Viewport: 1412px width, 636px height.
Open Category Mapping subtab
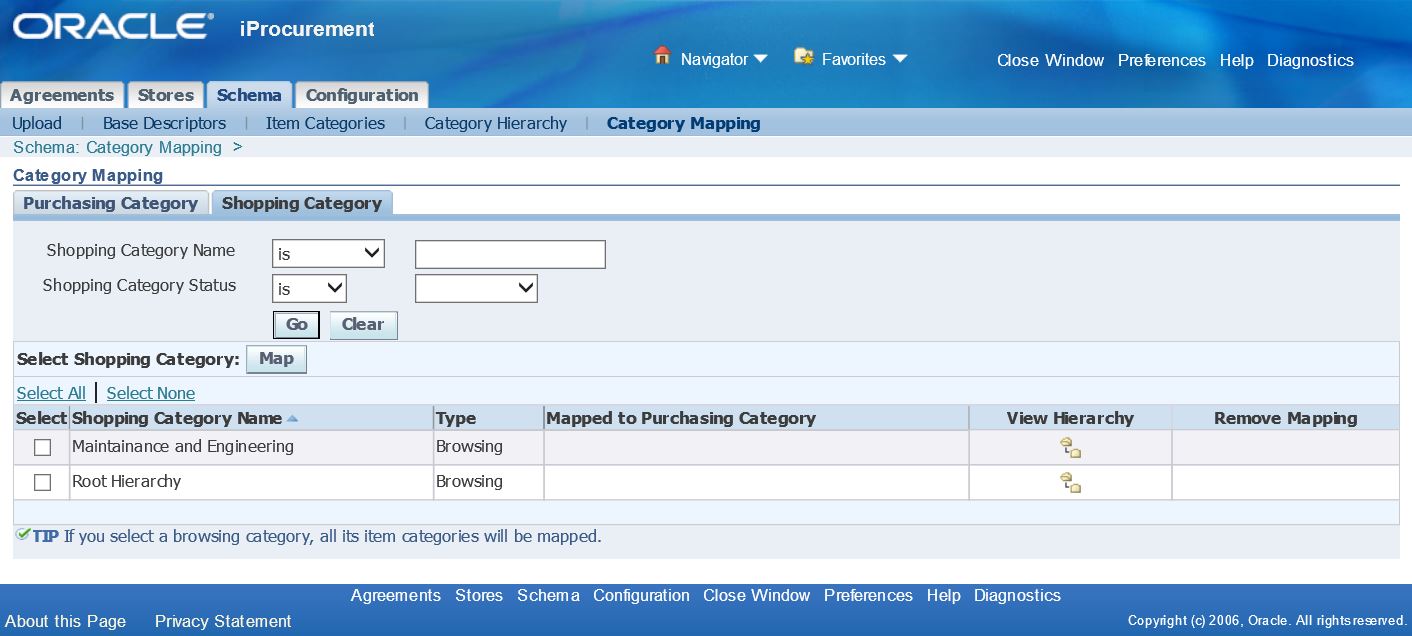click(683, 123)
